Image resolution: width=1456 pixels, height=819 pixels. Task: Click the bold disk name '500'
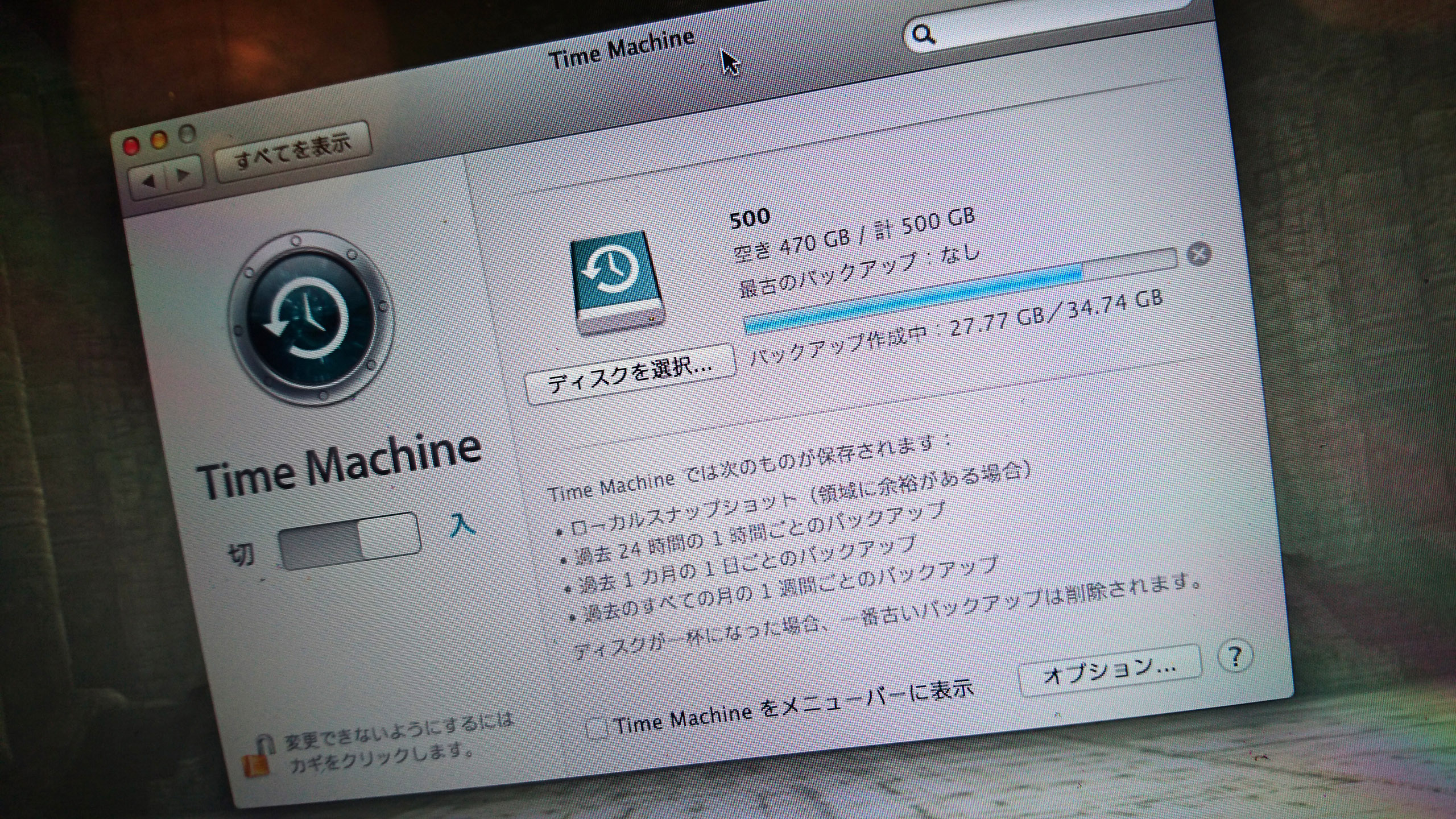point(750,218)
